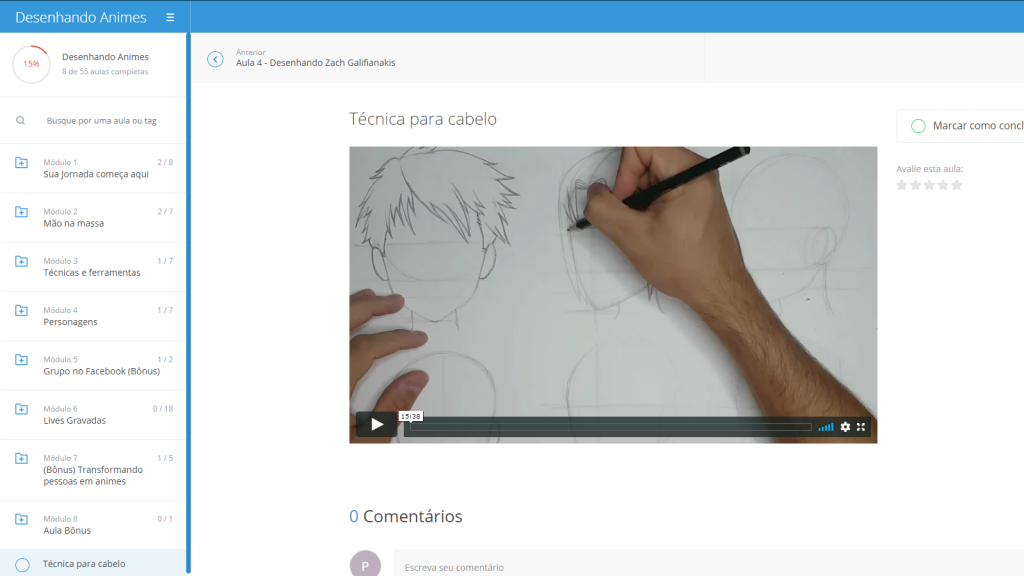Open Módulo 8 Aula Bônus section

93,525
